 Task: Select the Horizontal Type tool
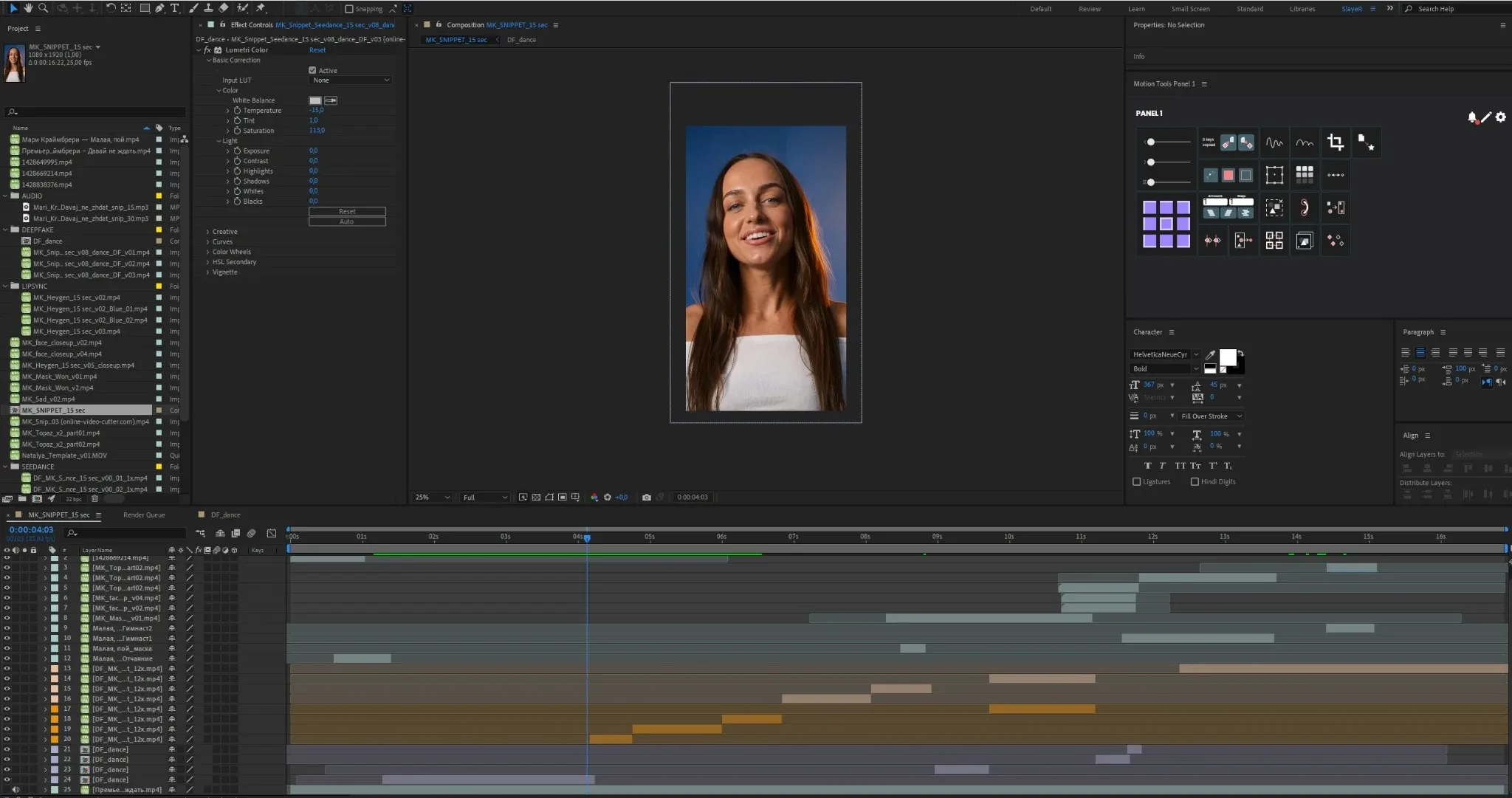pyautogui.click(x=175, y=8)
